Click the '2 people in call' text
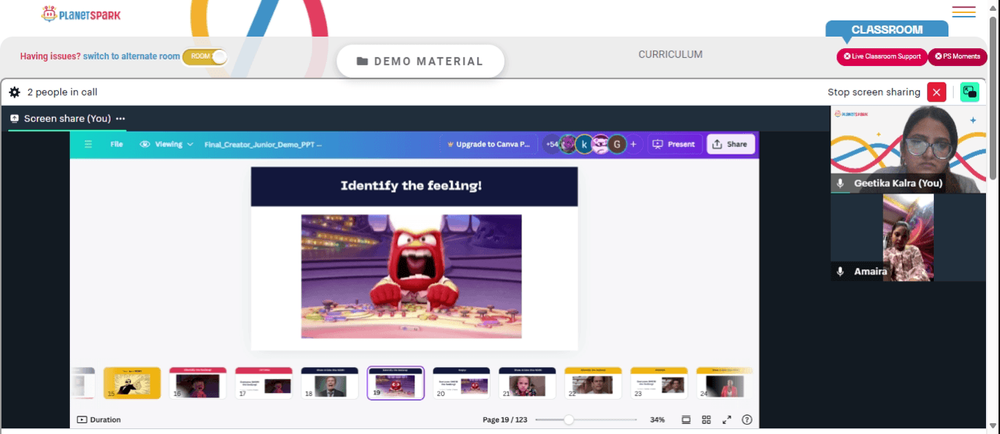This screenshot has width=1000, height=434. pos(62,92)
